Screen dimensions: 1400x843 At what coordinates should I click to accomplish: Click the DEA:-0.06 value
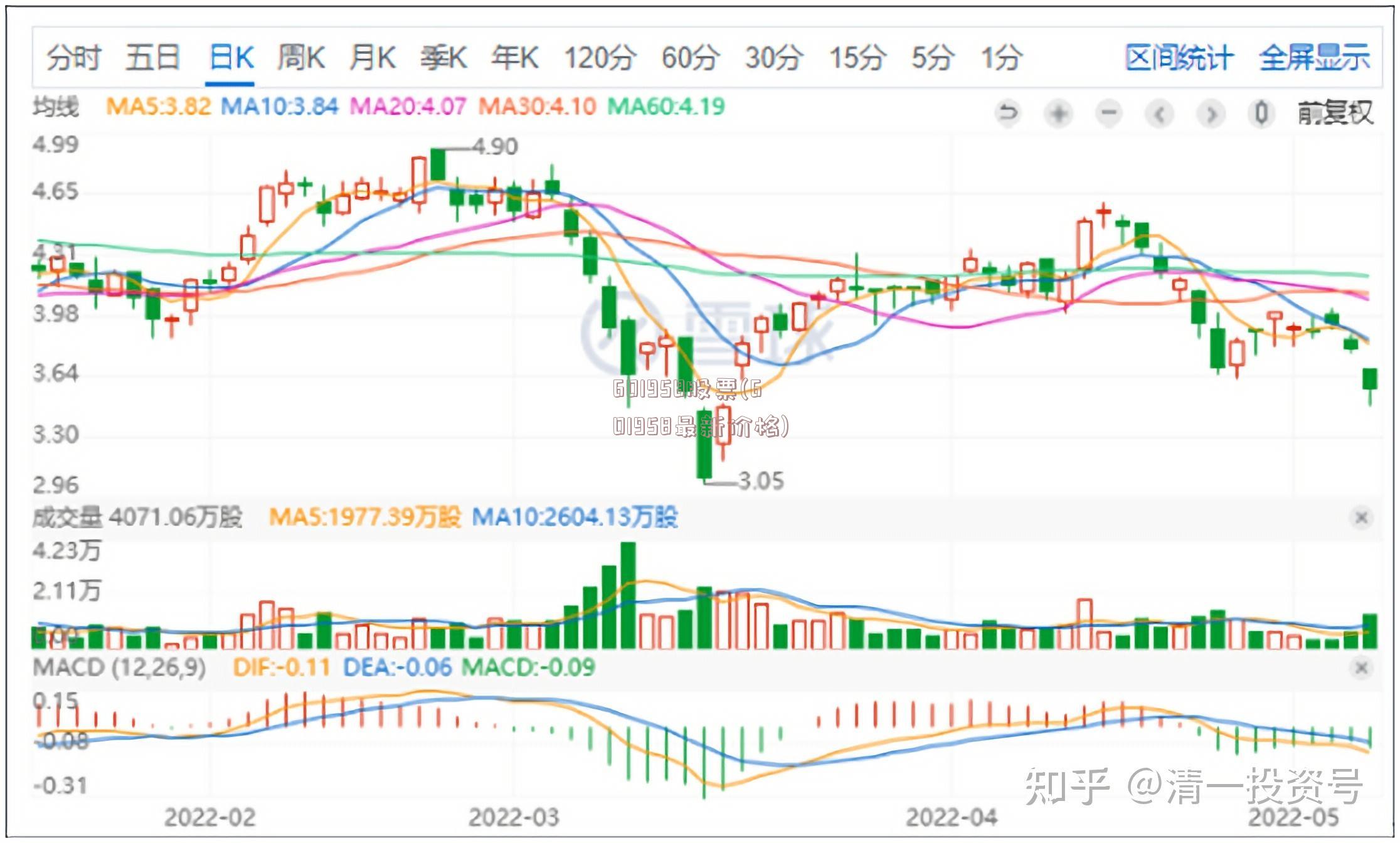397,668
